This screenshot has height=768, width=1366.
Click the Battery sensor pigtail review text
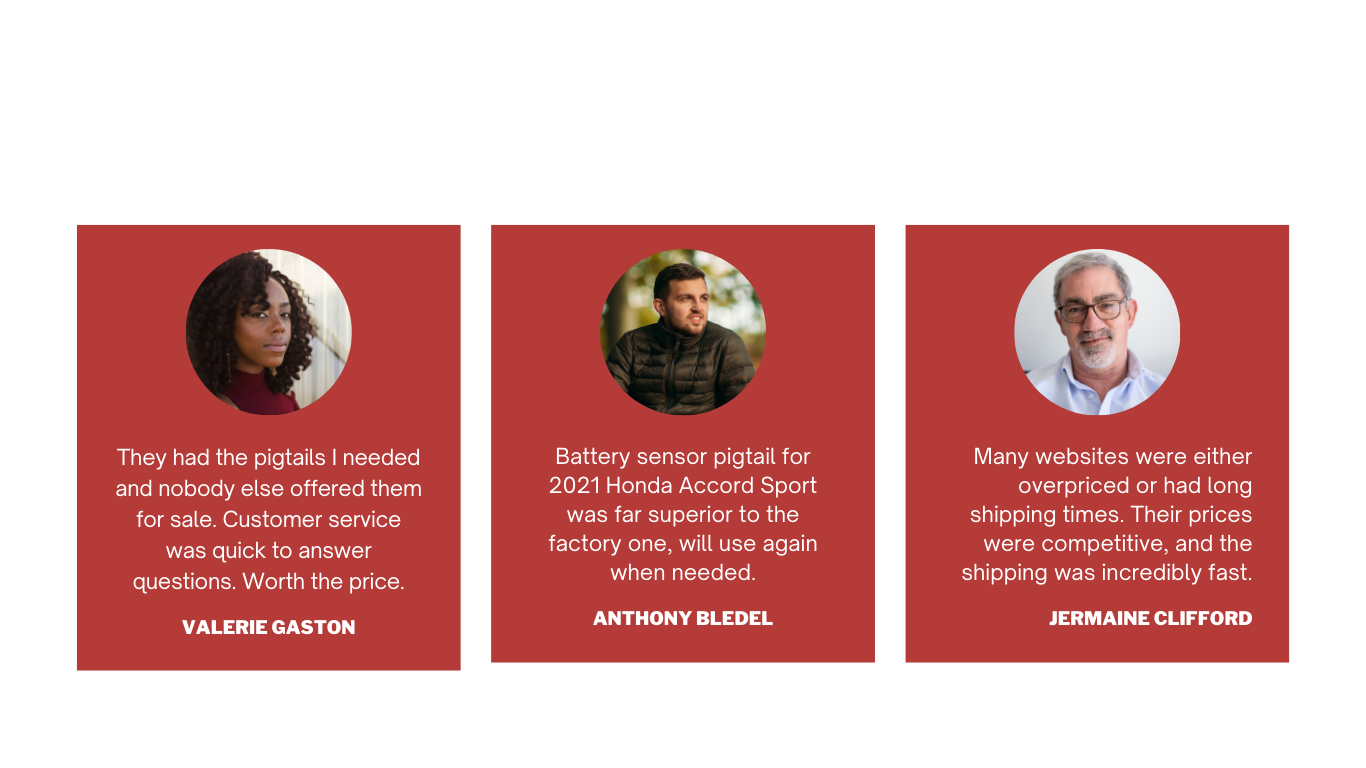click(x=683, y=514)
